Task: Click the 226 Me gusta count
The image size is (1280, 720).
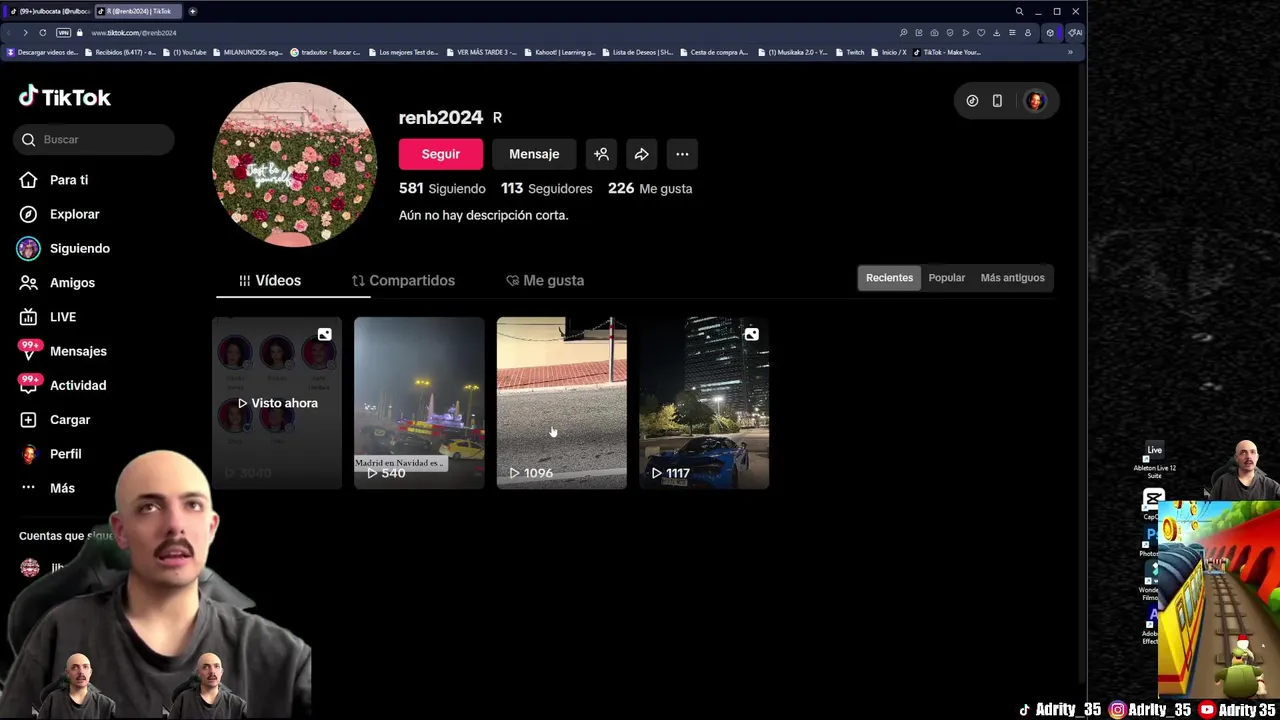Action: pos(650,188)
